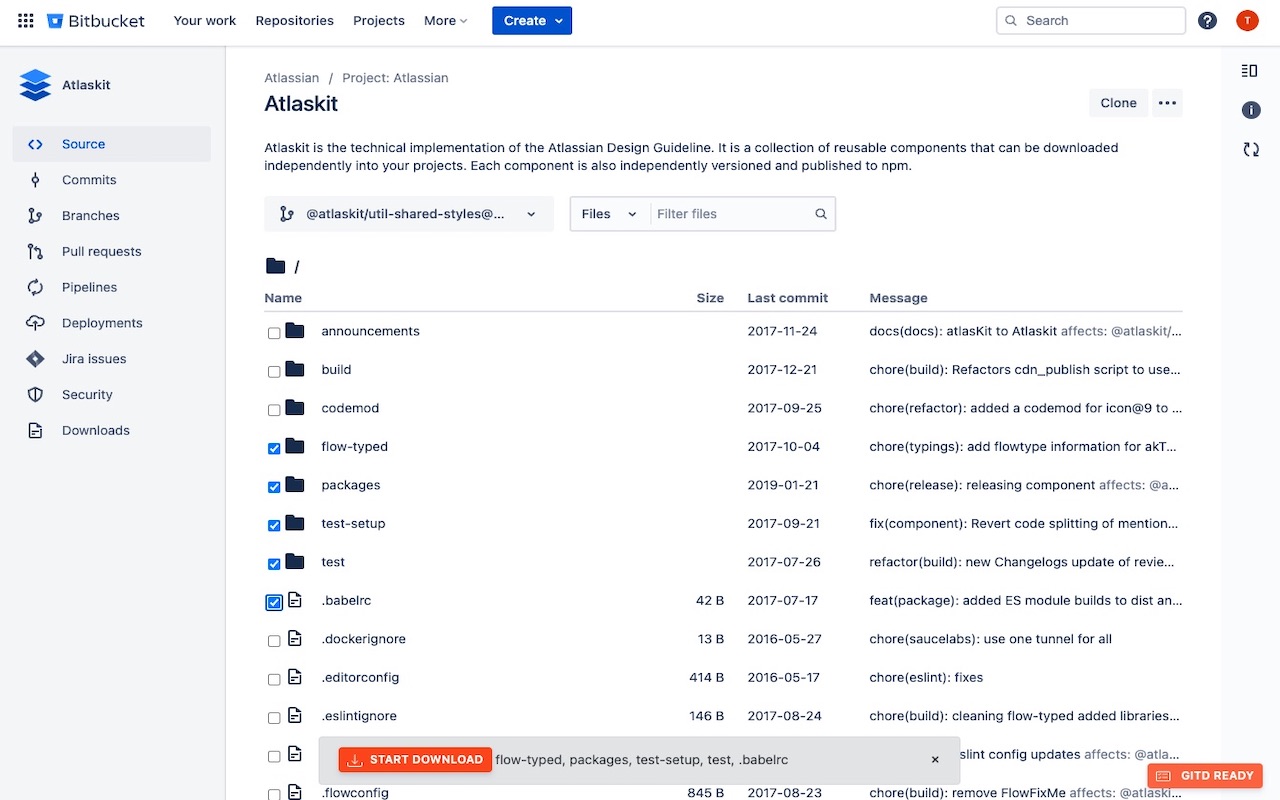Check the announcements folder checkbox
The width and height of the screenshot is (1280, 800).
tap(274, 333)
